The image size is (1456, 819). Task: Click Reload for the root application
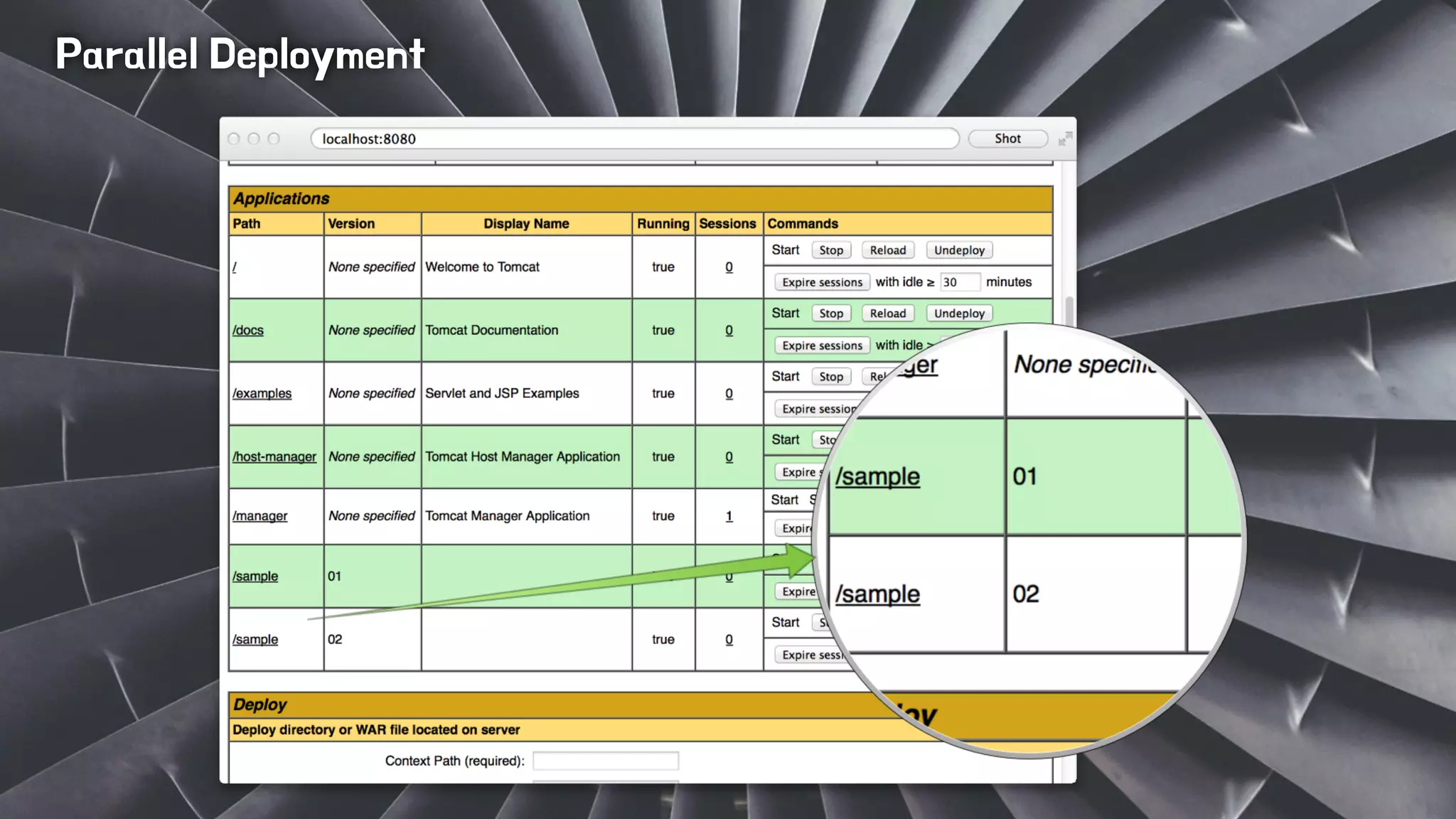coord(888,250)
